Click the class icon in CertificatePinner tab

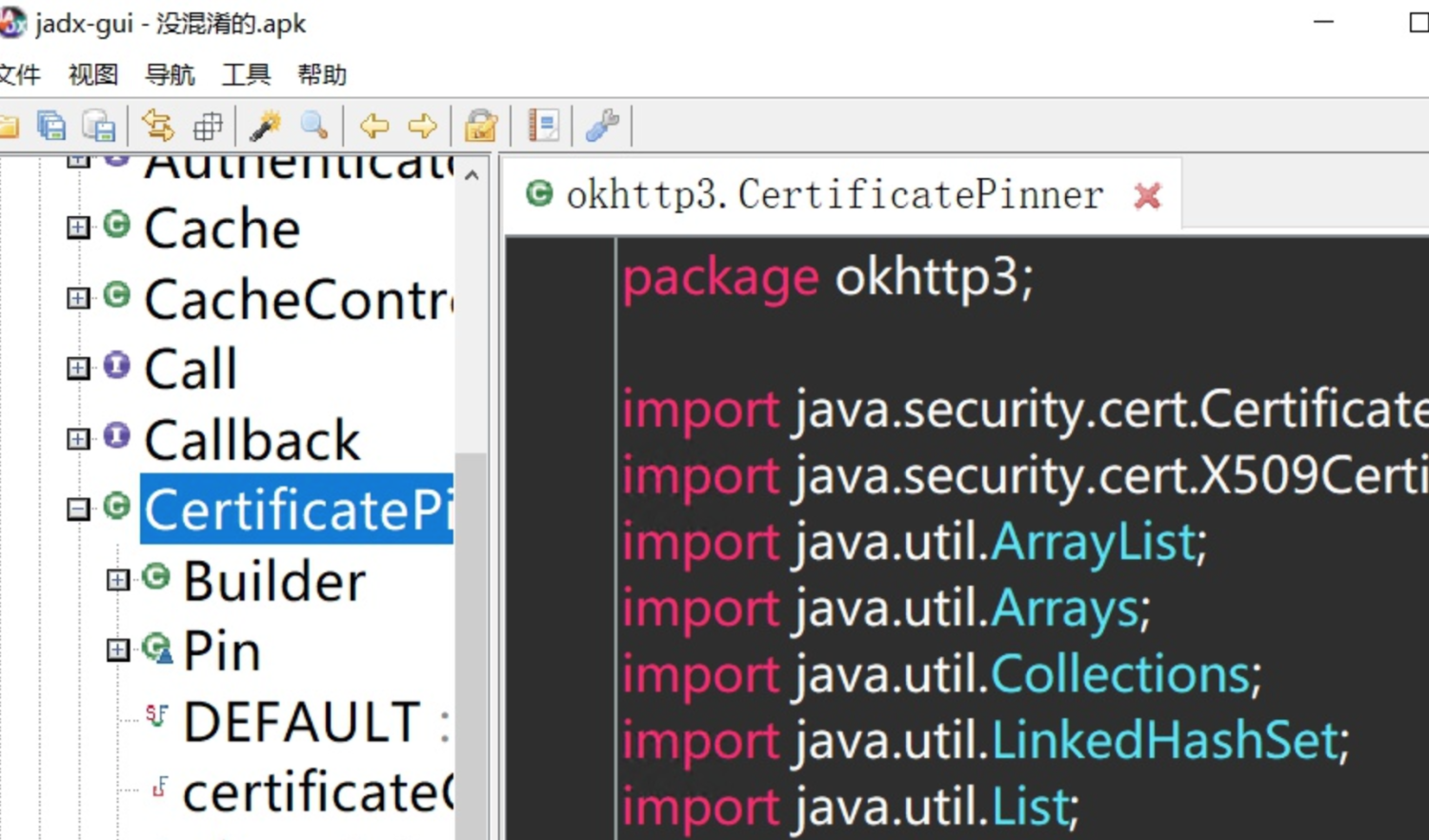point(539,193)
